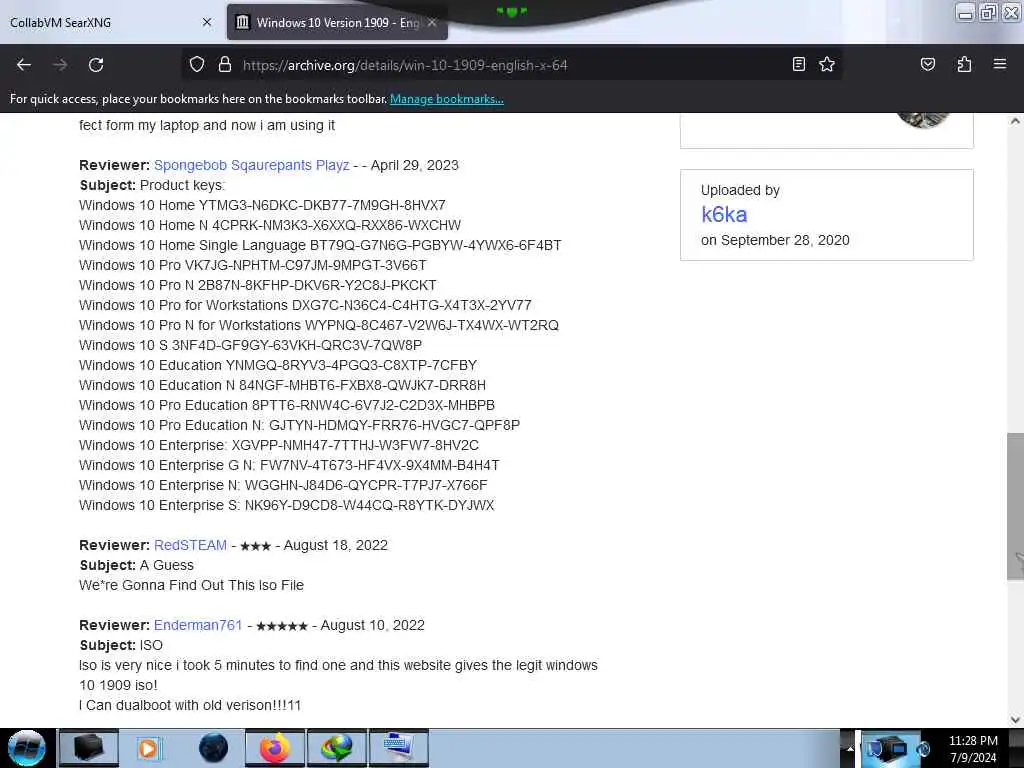Click Windows 10 Enterprise G N key line
This screenshot has width=1024, height=768.
tap(289, 465)
